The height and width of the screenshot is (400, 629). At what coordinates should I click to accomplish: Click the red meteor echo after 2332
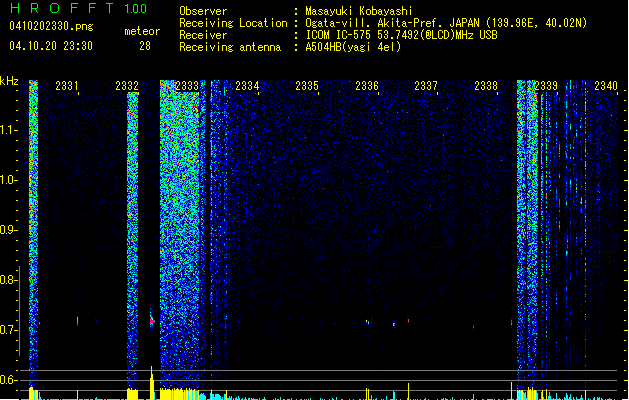coord(152,321)
